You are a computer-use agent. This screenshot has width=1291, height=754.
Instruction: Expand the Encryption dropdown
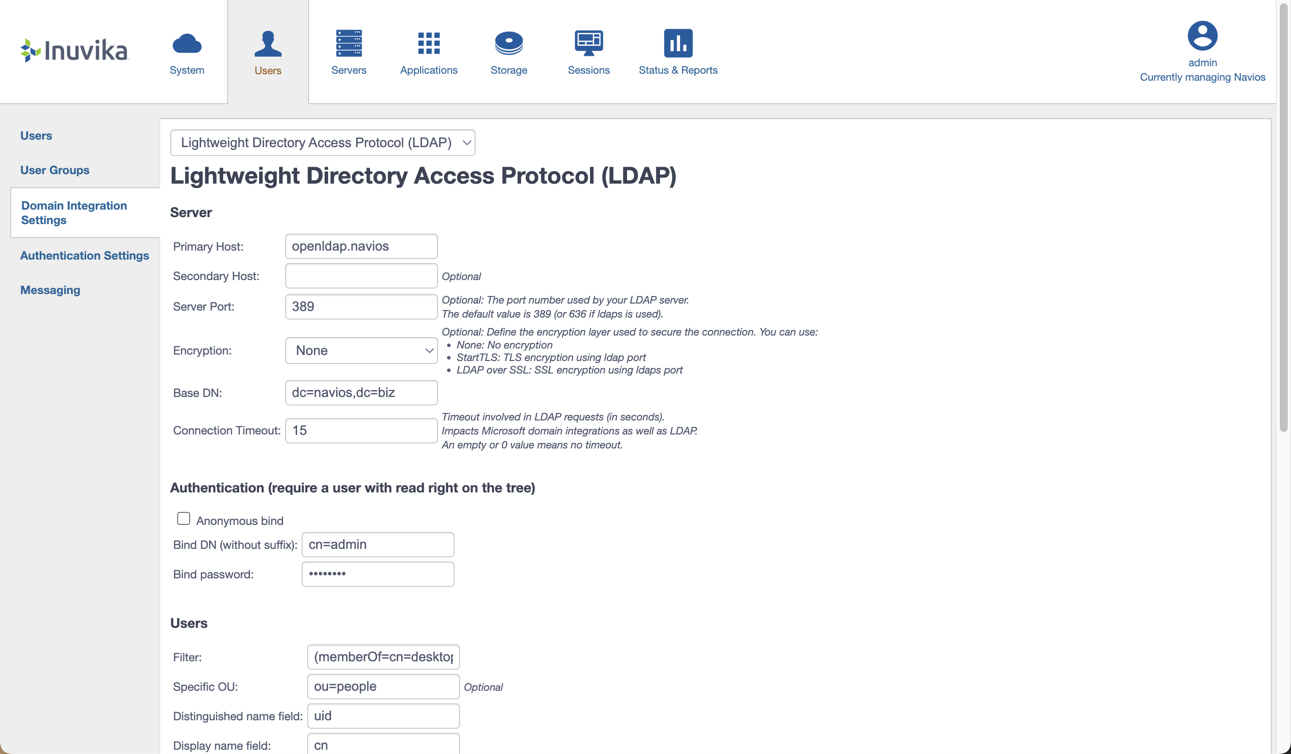click(361, 350)
